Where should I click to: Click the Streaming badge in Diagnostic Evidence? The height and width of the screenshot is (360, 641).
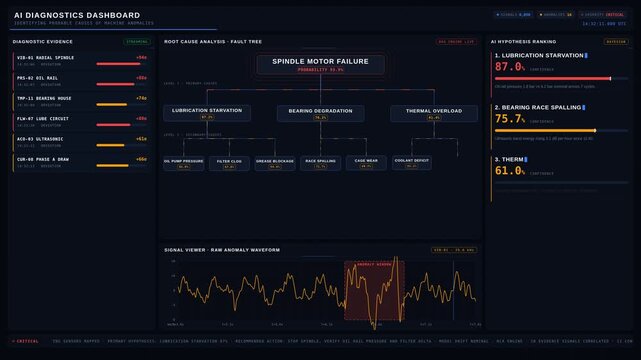[x=137, y=42]
